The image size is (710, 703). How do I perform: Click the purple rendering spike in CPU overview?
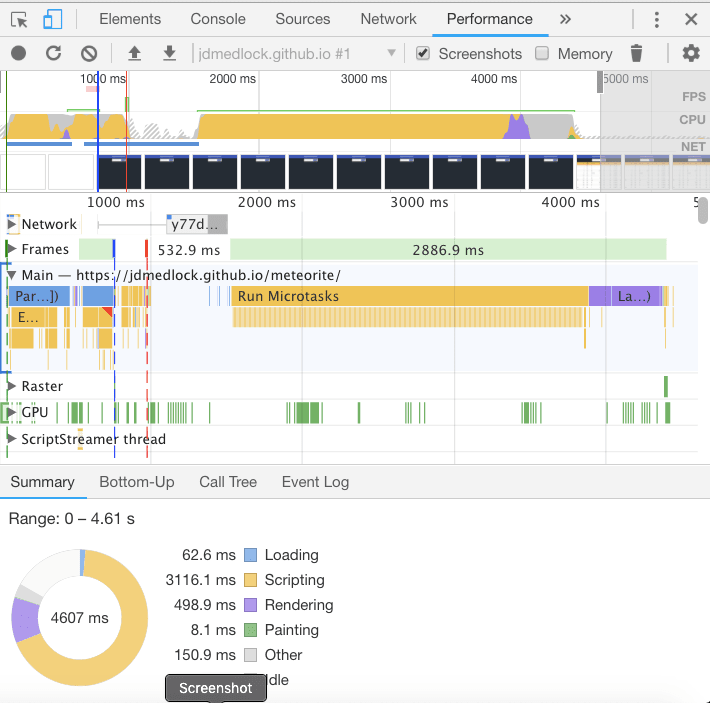tap(517, 128)
